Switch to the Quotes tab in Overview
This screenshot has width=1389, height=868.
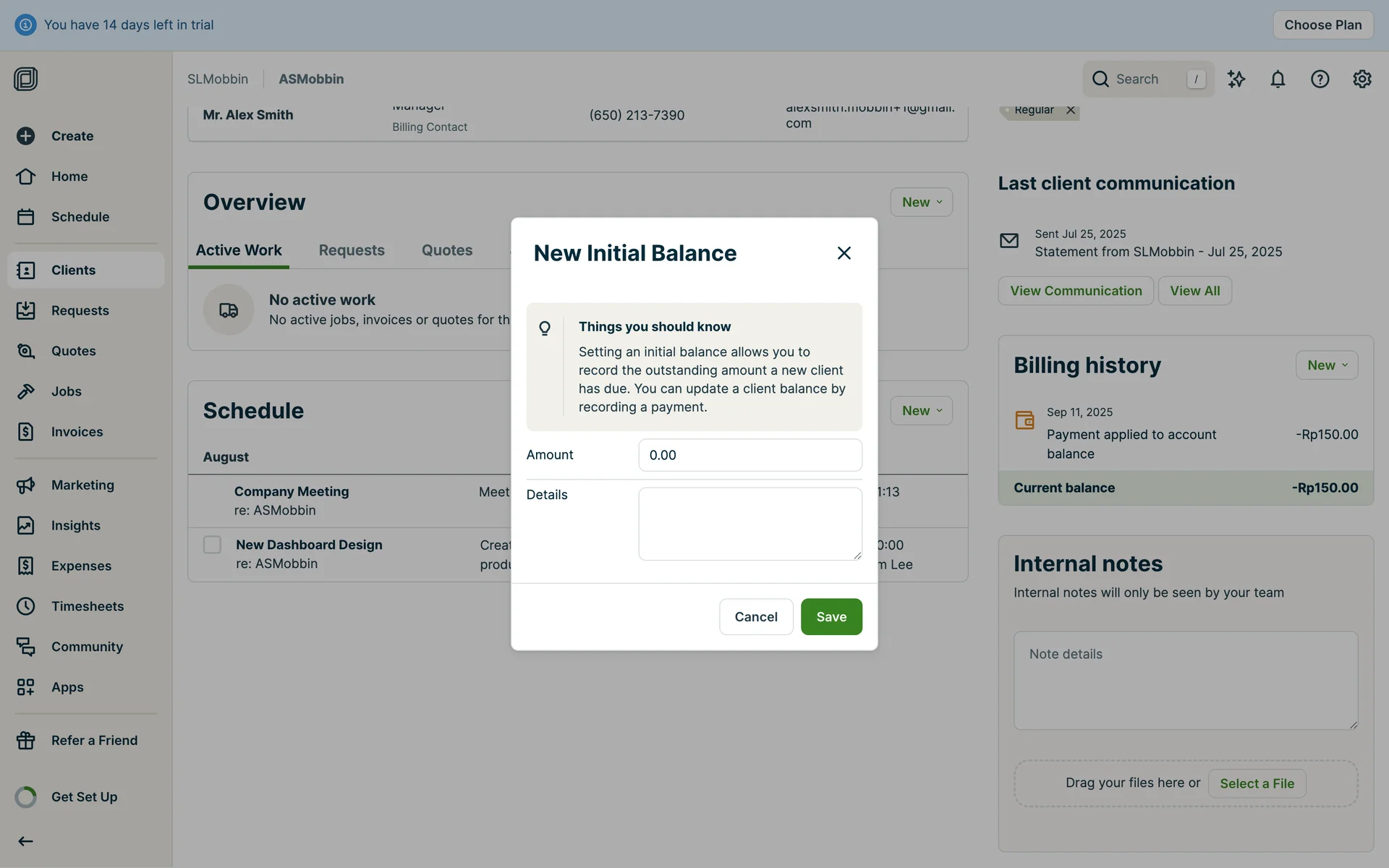pos(446,250)
